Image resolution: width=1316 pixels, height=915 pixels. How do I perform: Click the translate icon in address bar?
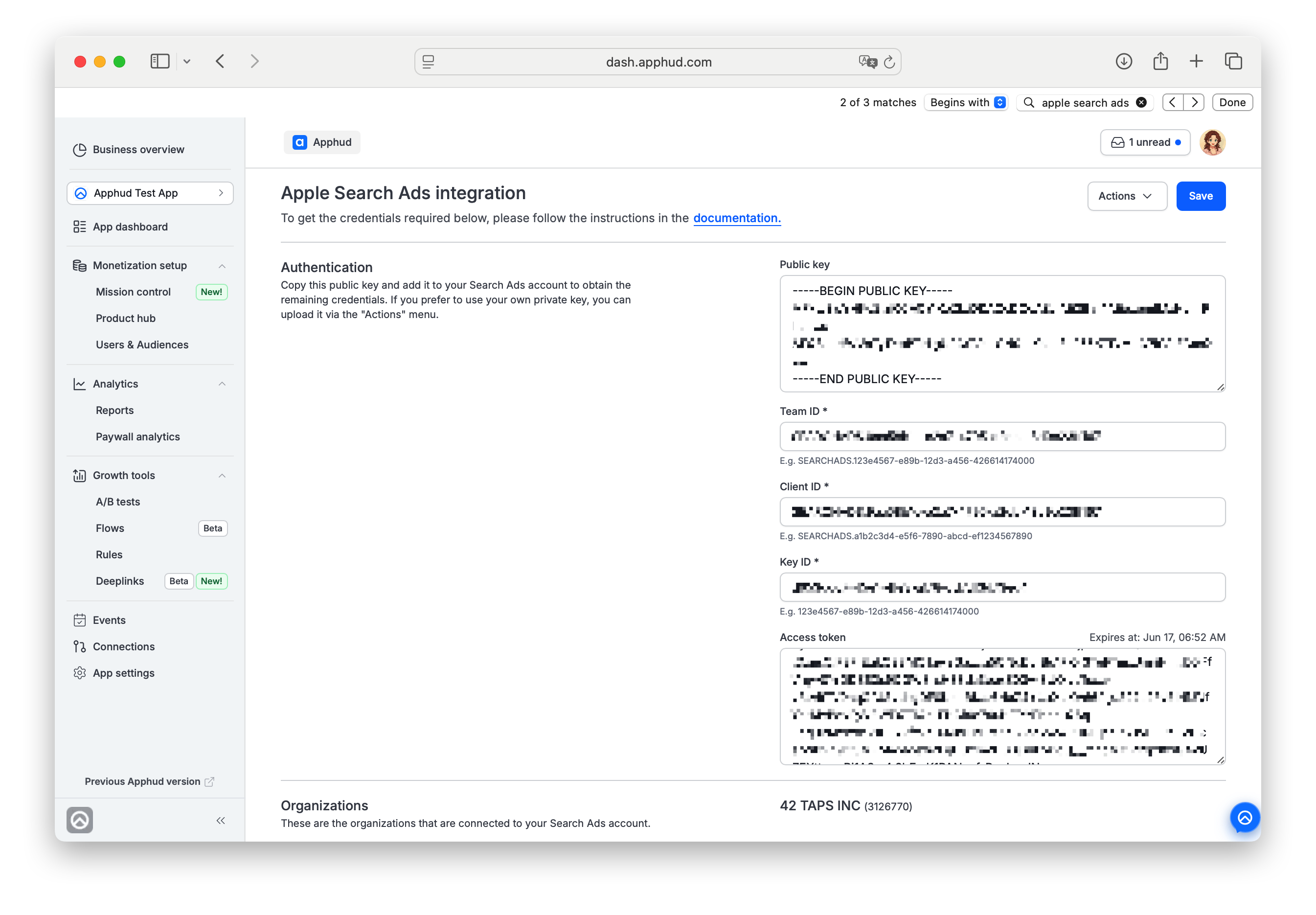[x=867, y=62]
